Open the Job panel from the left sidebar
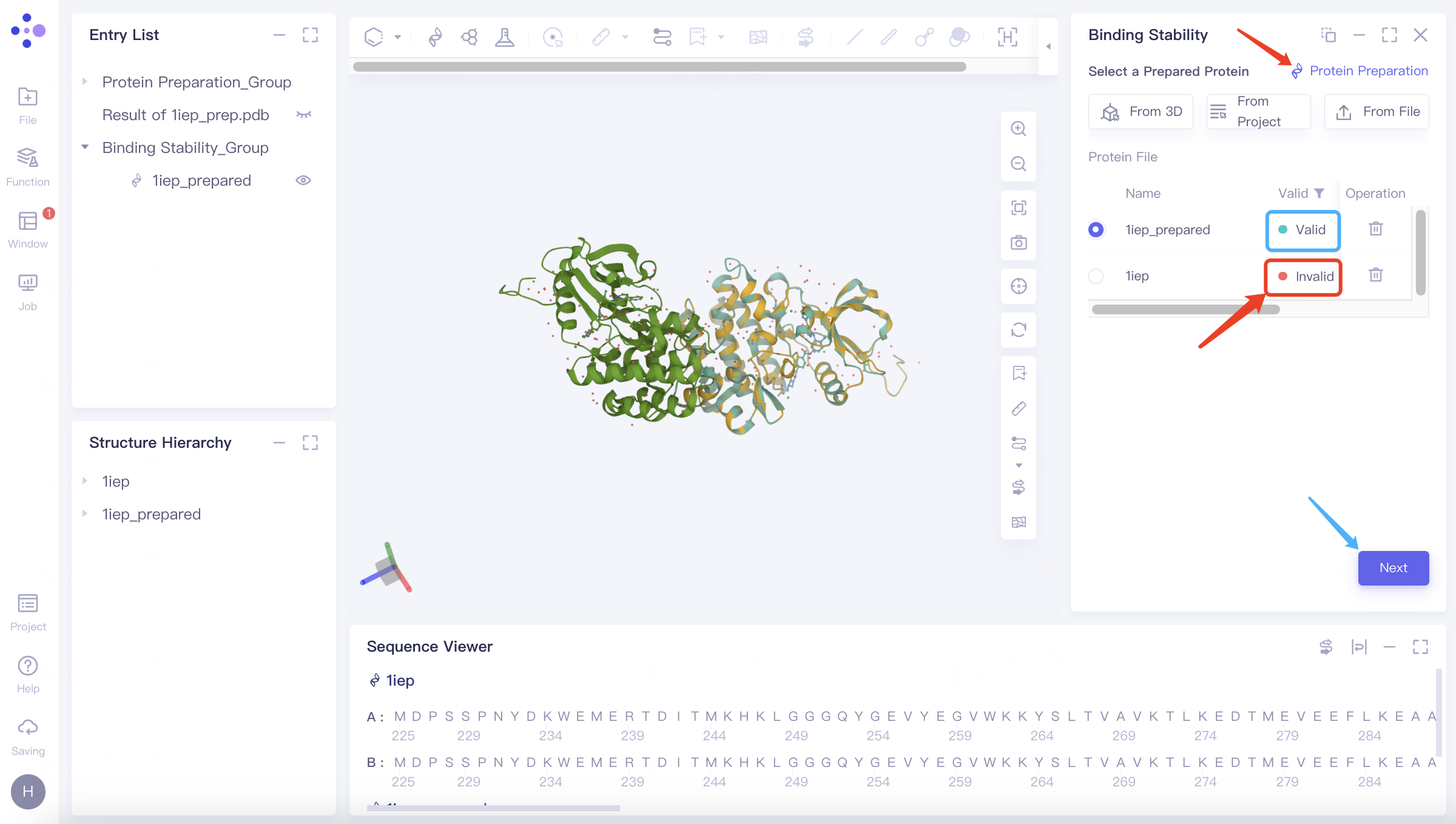Screen dimensions: 1456x824 (28, 290)
